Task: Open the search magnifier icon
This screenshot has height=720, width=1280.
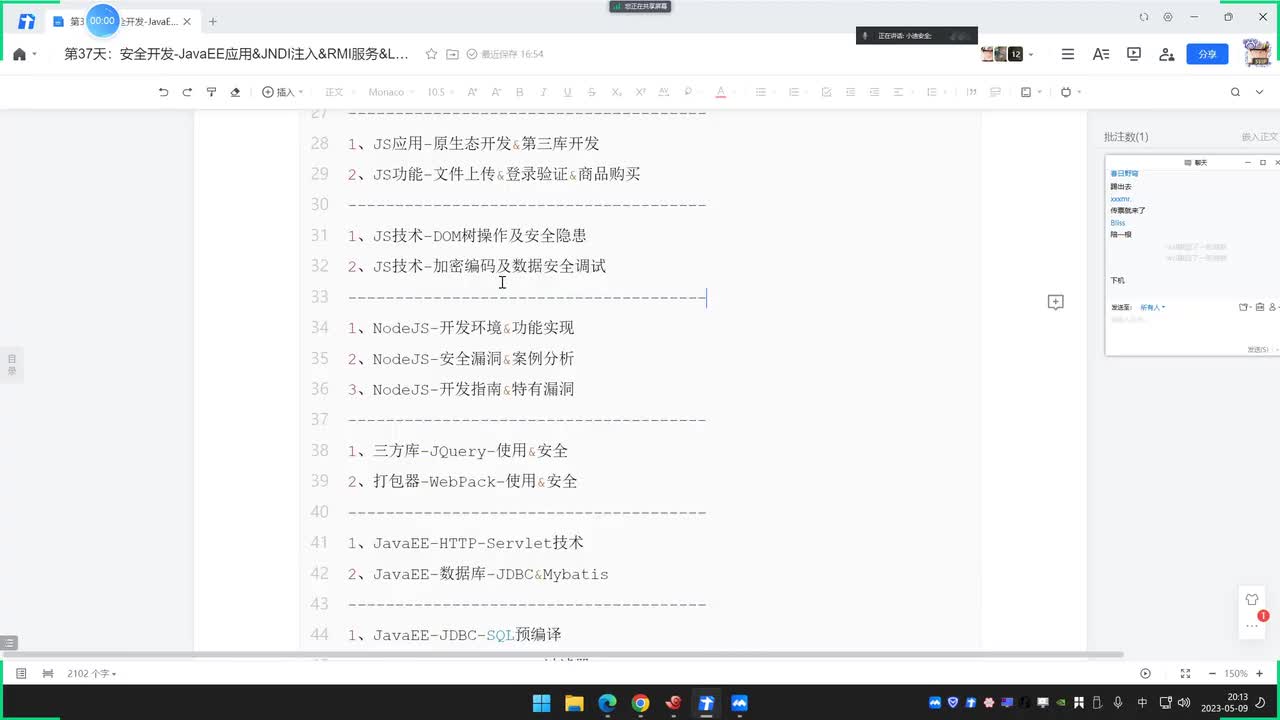Action: (1235, 92)
